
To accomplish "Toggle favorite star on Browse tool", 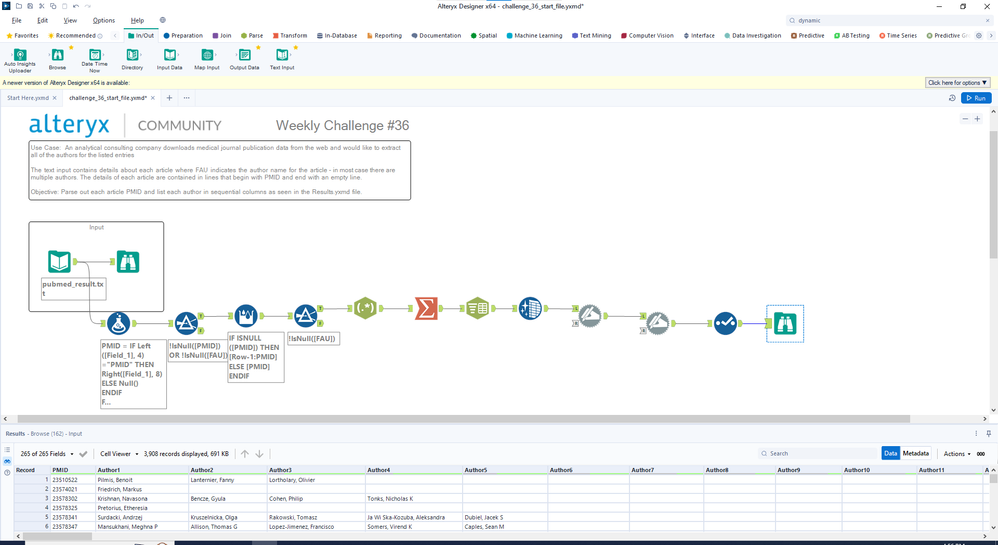I will pyautogui.click(x=71, y=48).
